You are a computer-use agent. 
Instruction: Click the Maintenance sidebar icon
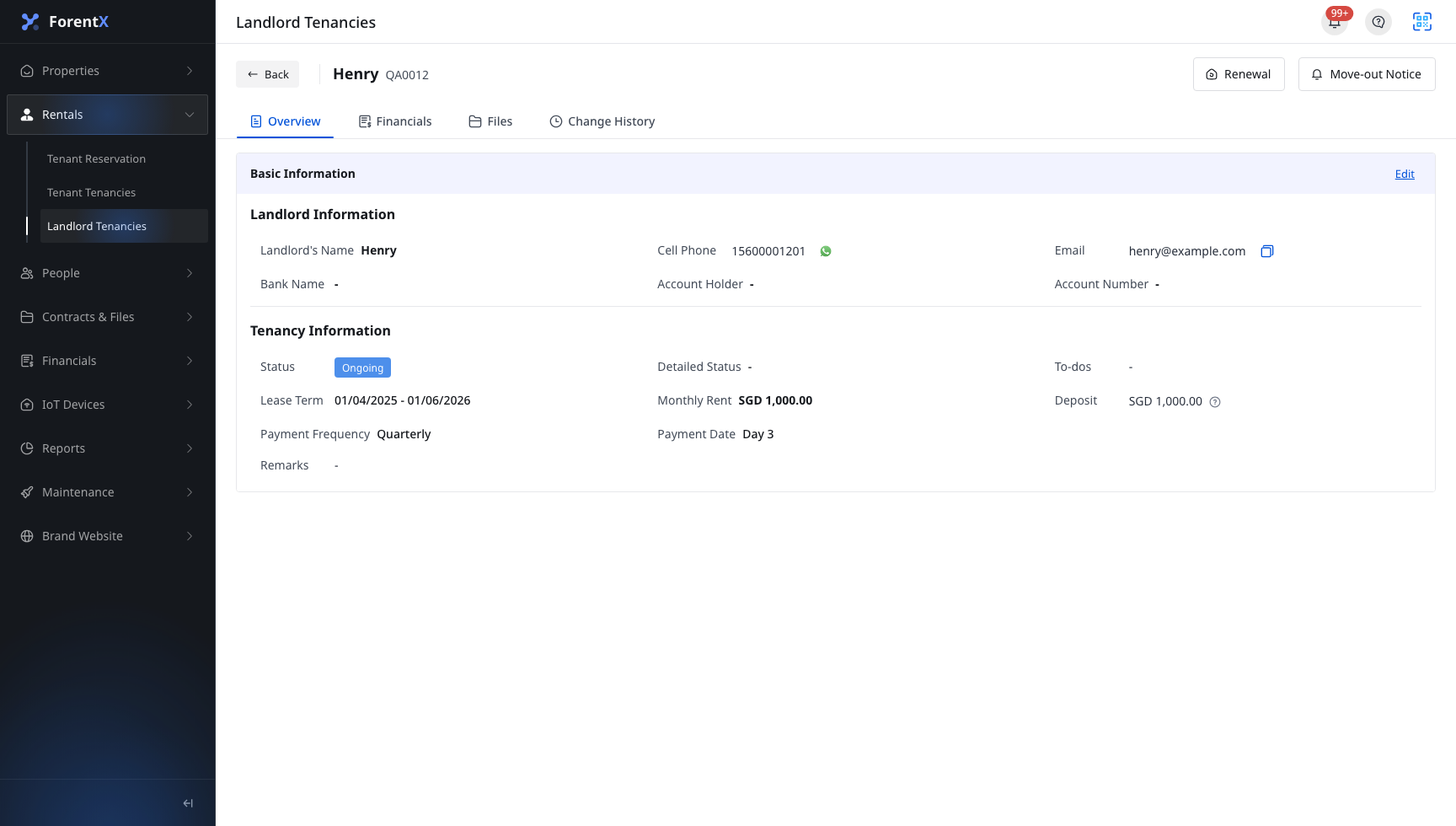pos(27,492)
